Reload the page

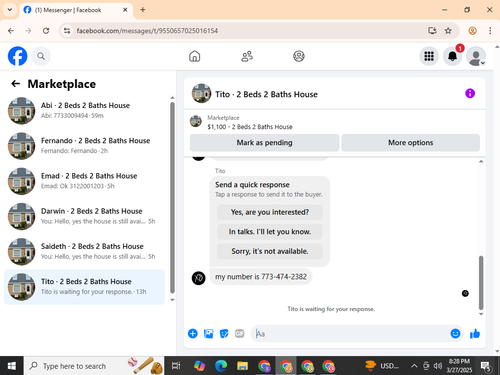(x=46, y=31)
